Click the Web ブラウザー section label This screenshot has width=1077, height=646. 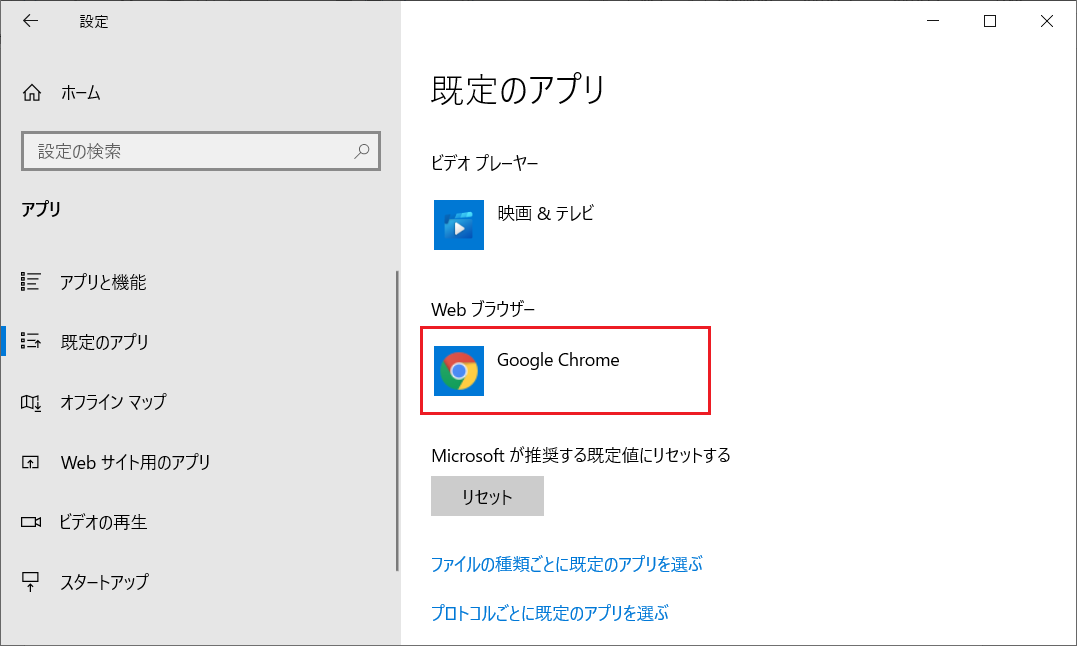483,310
